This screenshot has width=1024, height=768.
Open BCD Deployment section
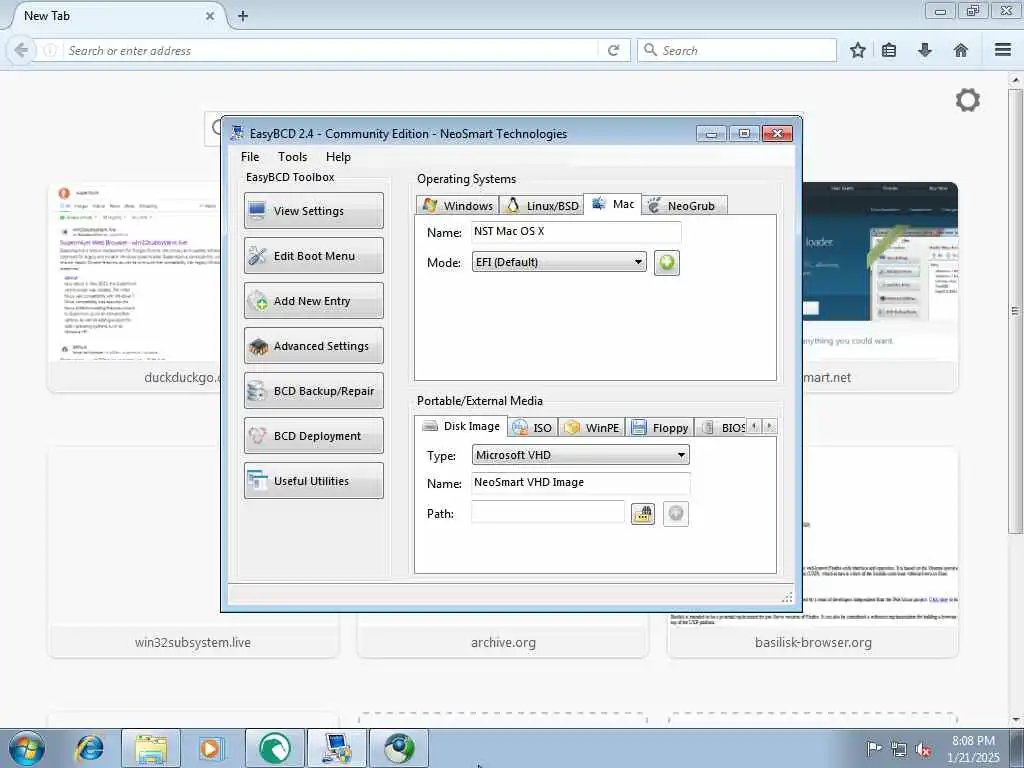pos(313,436)
